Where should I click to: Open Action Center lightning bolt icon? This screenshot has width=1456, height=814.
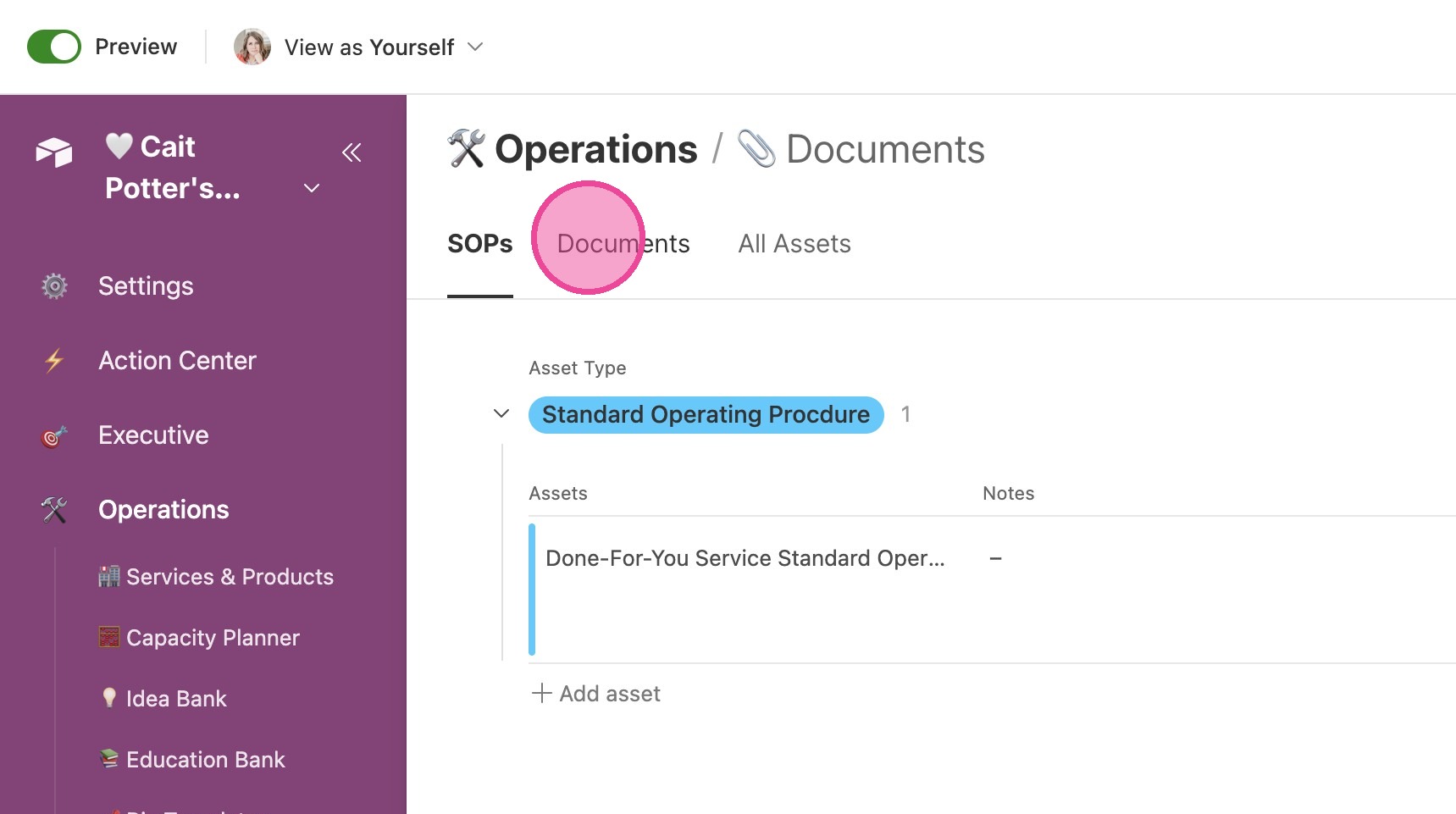click(x=54, y=361)
